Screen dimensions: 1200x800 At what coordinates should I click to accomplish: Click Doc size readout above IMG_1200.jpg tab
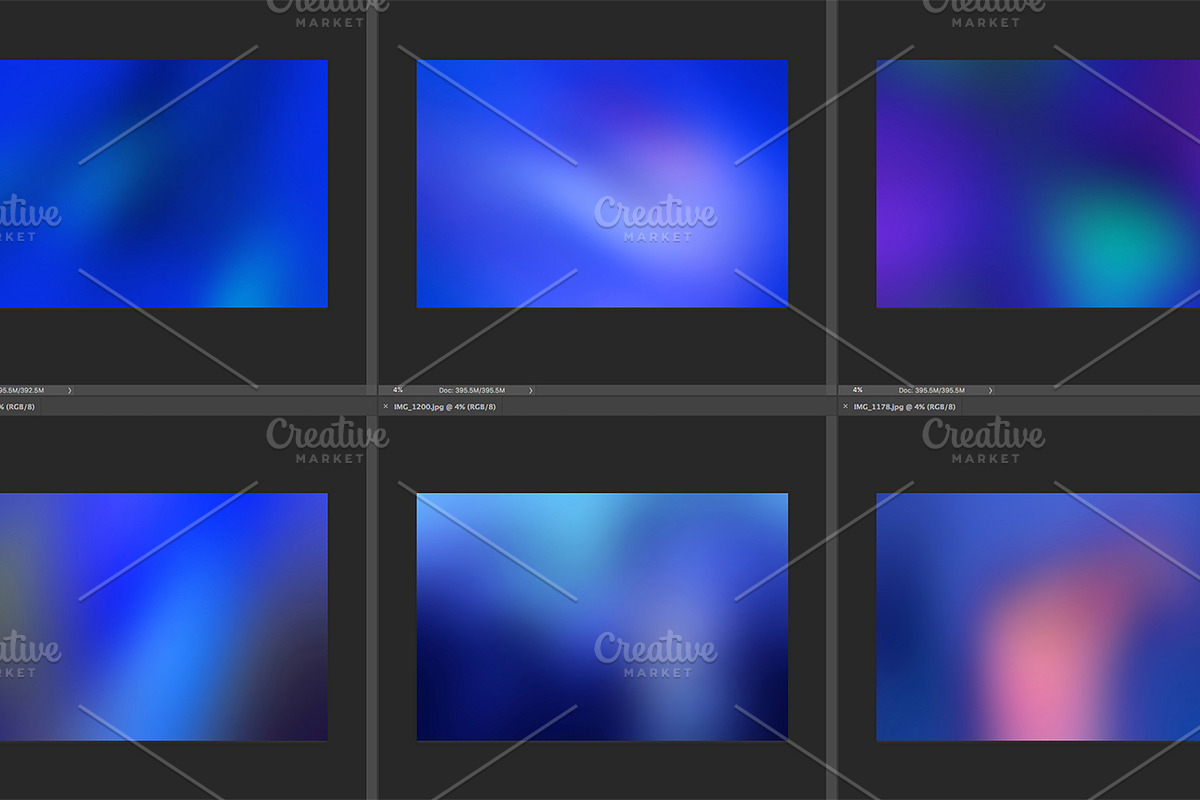click(472, 390)
